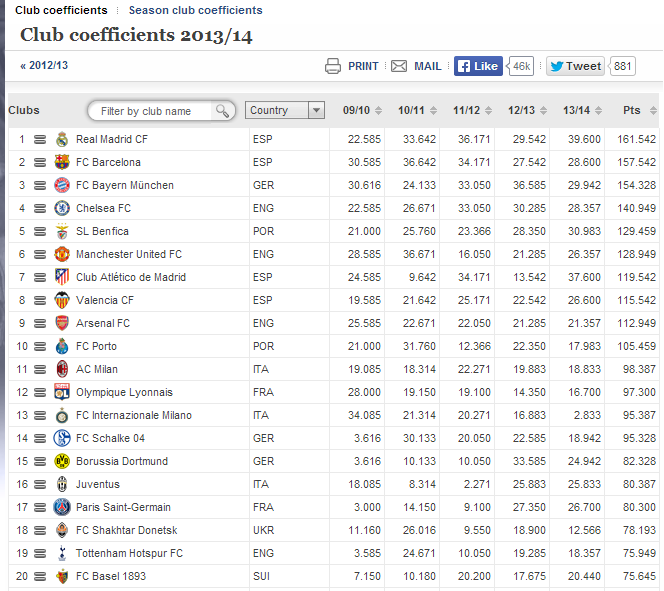Click the Manchester United FC crest icon
The width and height of the screenshot is (664, 591).
click(x=62, y=254)
